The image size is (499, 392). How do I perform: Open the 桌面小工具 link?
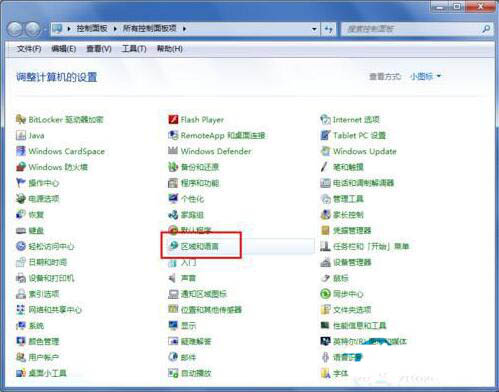click(x=48, y=373)
